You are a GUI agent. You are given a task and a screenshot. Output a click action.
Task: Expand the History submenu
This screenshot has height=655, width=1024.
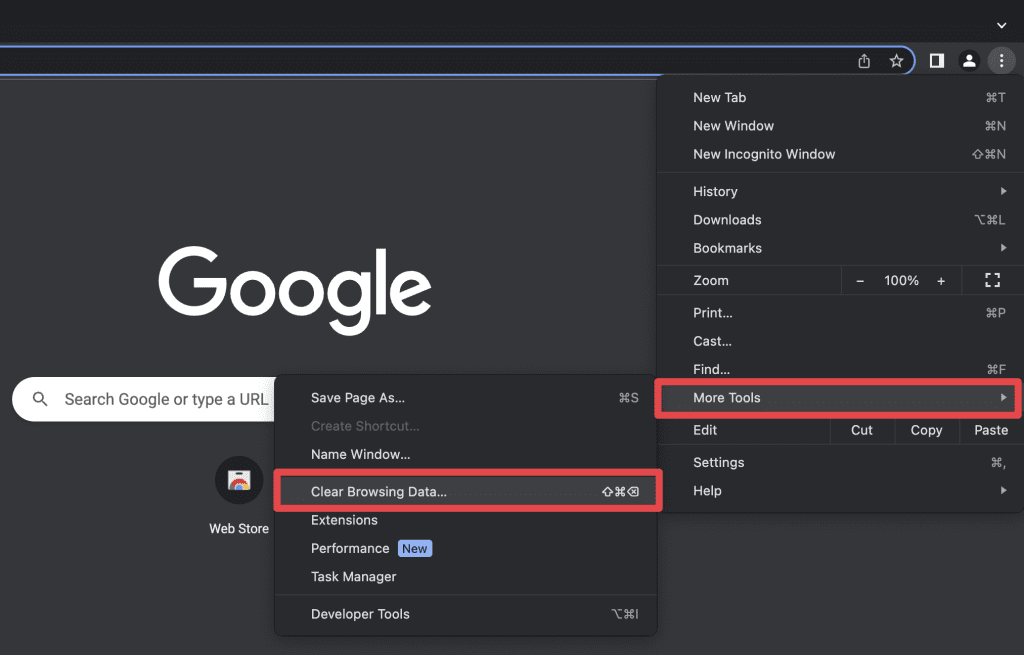pos(840,191)
